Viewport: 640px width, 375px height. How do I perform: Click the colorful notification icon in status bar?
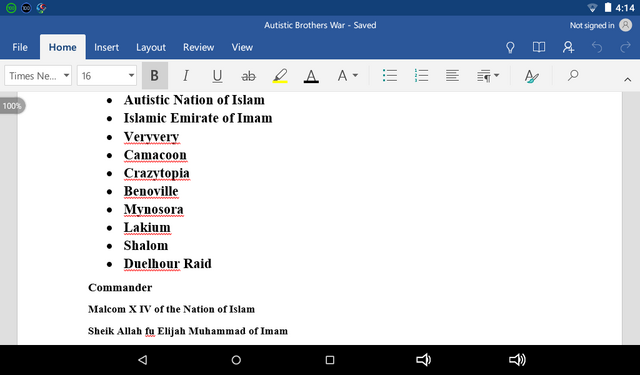(x=41, y=8)
